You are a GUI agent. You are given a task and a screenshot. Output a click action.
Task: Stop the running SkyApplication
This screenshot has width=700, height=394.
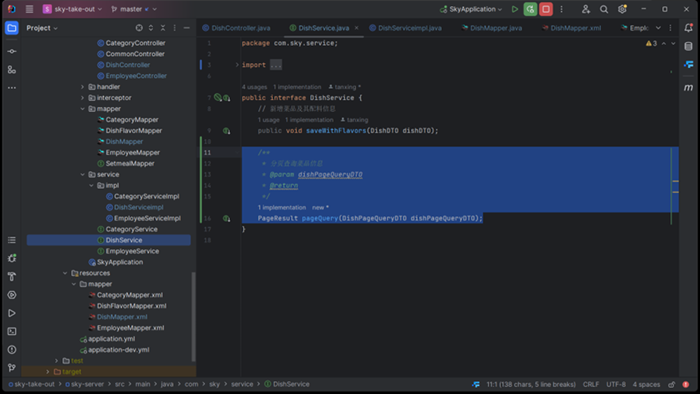tap(546, 9)
